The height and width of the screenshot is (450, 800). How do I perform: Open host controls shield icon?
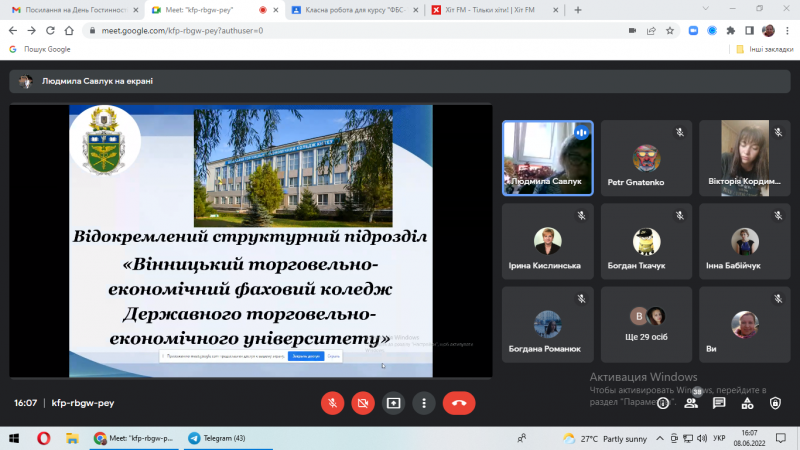coord(775,403)
